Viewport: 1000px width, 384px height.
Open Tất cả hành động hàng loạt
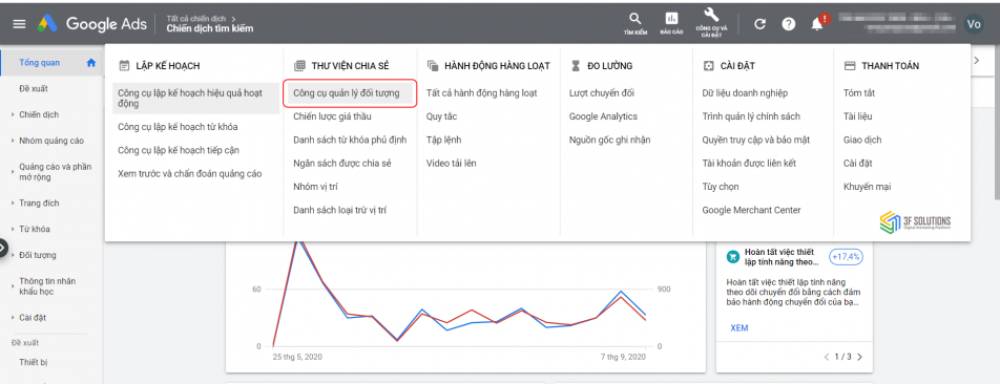click(x=482, y=93)
